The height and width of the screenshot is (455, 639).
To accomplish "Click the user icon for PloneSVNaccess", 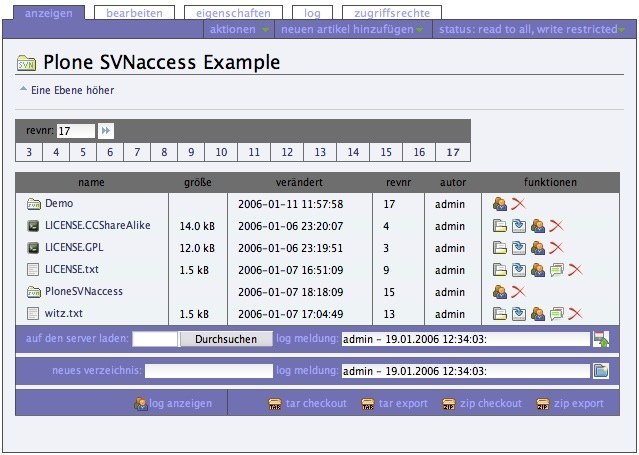I will pos(500,292).
